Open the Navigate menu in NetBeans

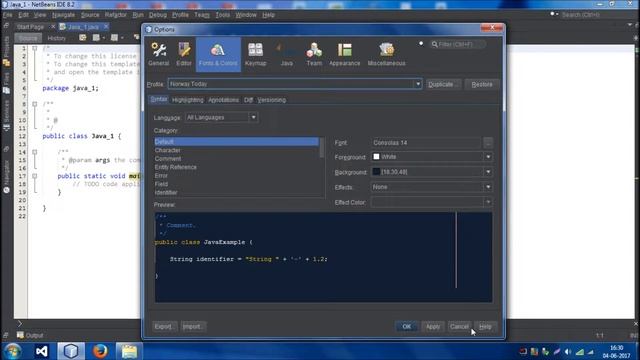click(63, 15)
